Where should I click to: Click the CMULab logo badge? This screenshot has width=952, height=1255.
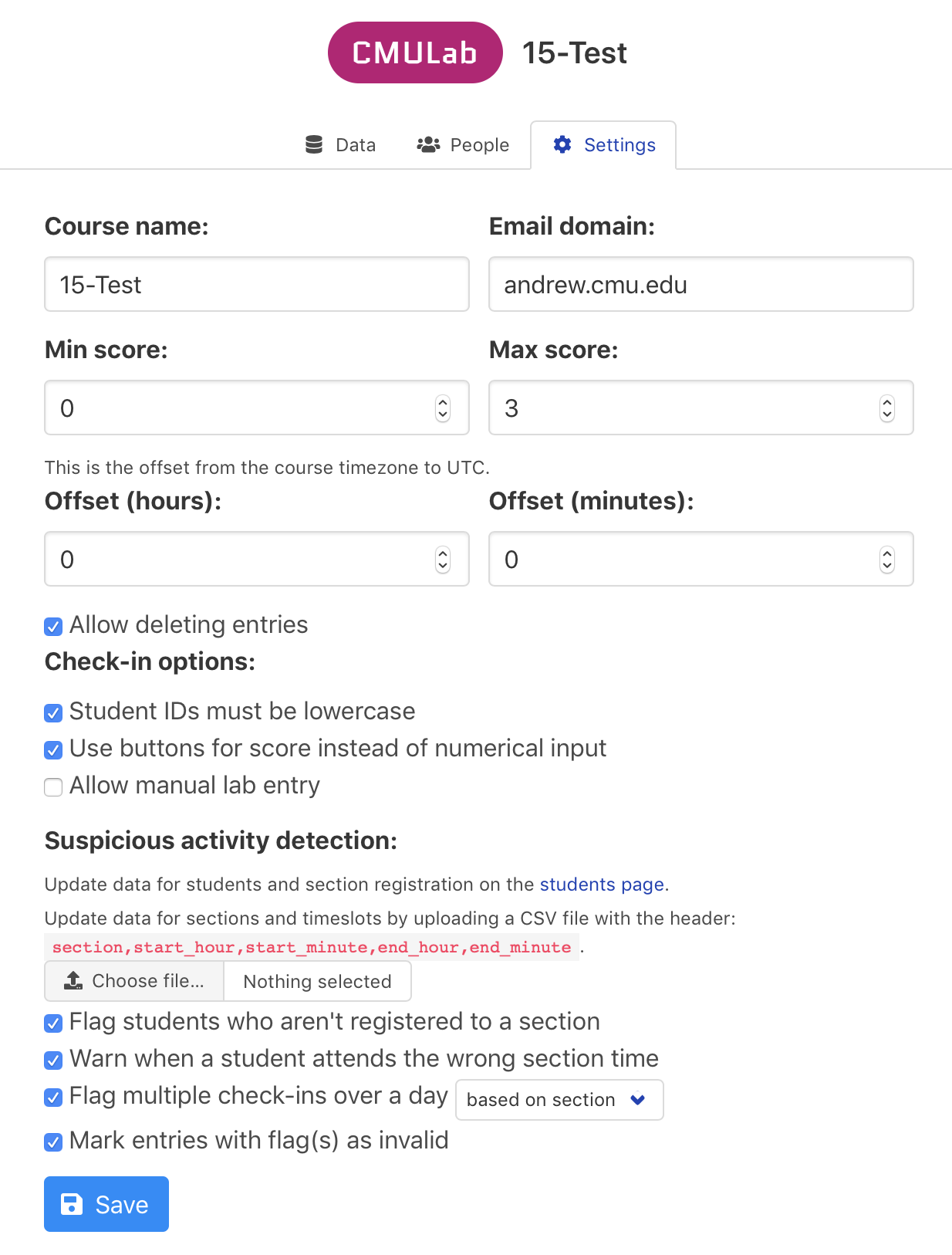(415, 52)
